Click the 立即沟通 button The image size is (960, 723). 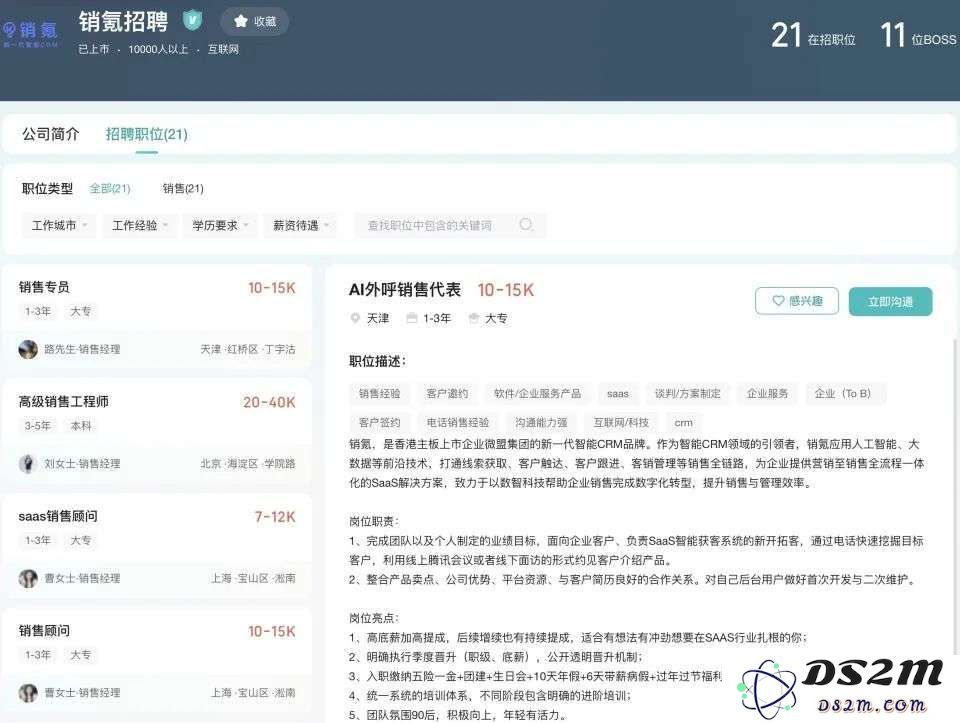click(x=890, y=301)
